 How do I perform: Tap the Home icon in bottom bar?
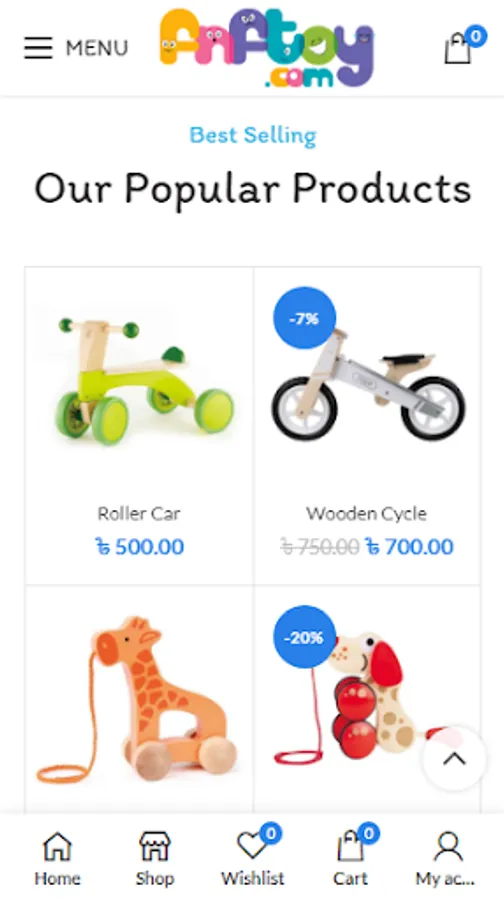pos(57,847)
